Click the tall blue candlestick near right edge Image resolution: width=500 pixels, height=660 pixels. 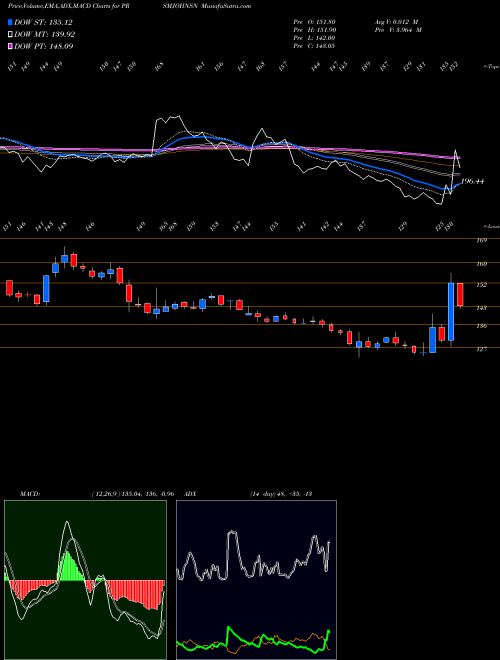click(x=451, y=311)
